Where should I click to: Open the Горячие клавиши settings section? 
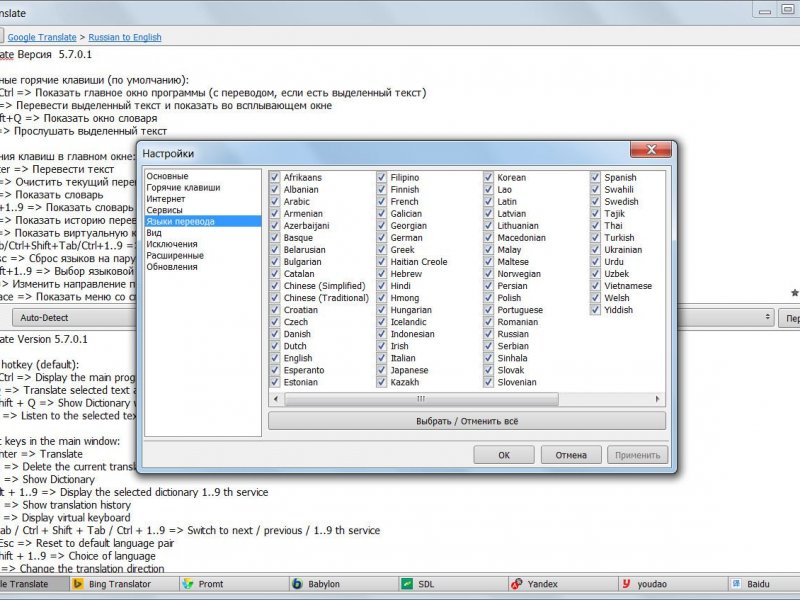183,187
